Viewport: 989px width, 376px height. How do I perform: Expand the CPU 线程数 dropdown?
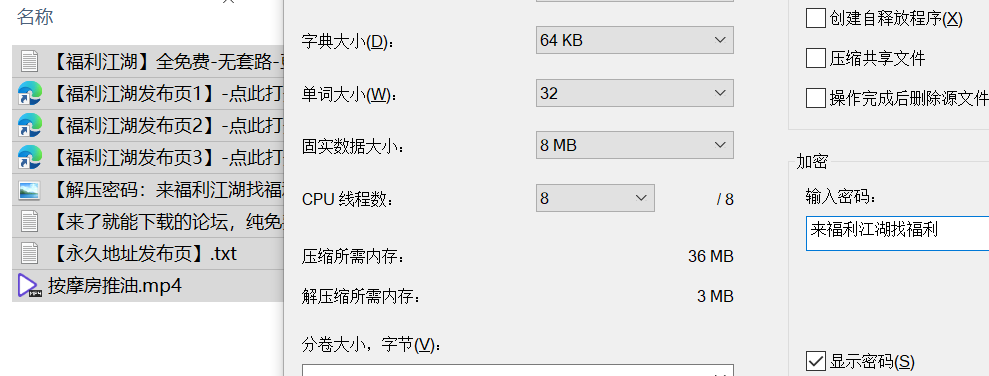(595, 198)
